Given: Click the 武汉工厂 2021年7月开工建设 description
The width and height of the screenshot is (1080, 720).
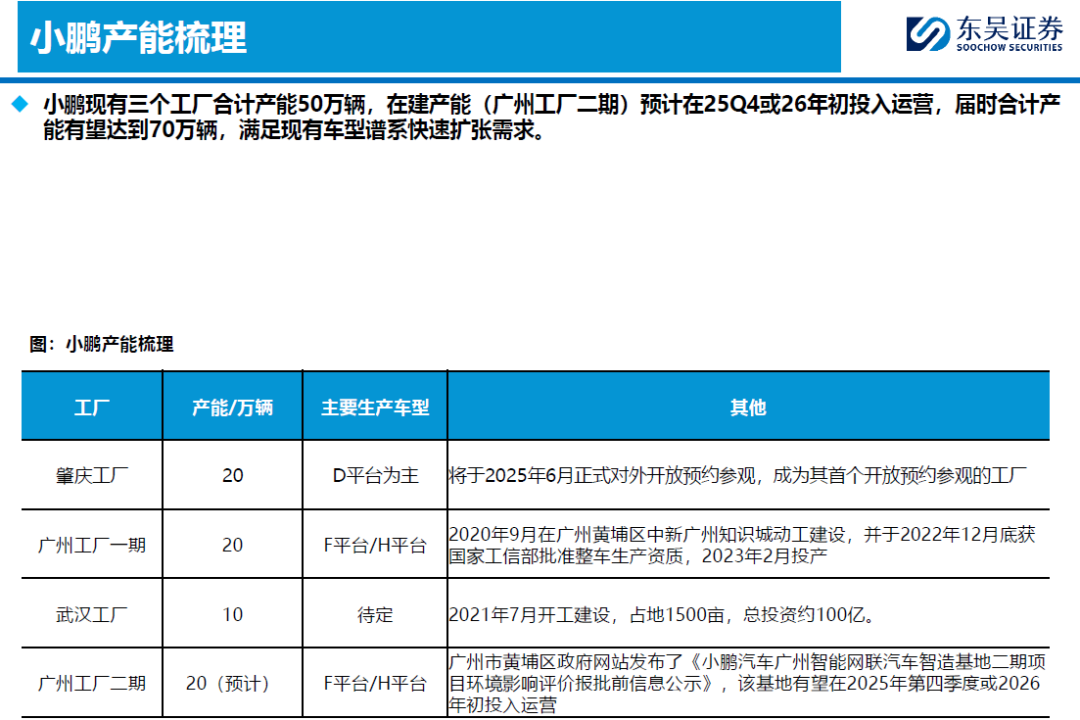Looking at the screenshot, I should click(x=662, y=614).
